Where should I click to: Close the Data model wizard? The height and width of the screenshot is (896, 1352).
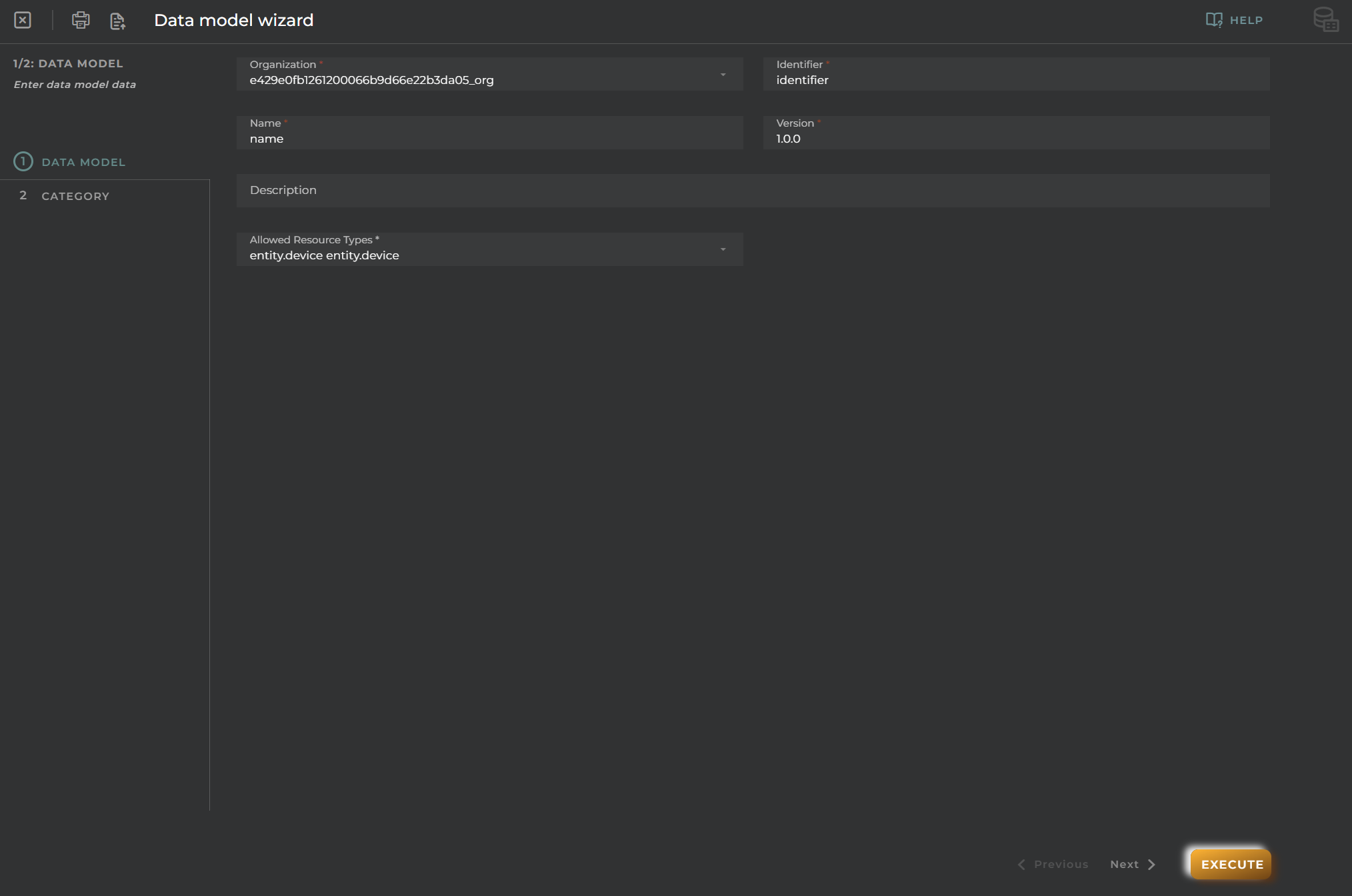pyautogui.click(x=23, y=20)
